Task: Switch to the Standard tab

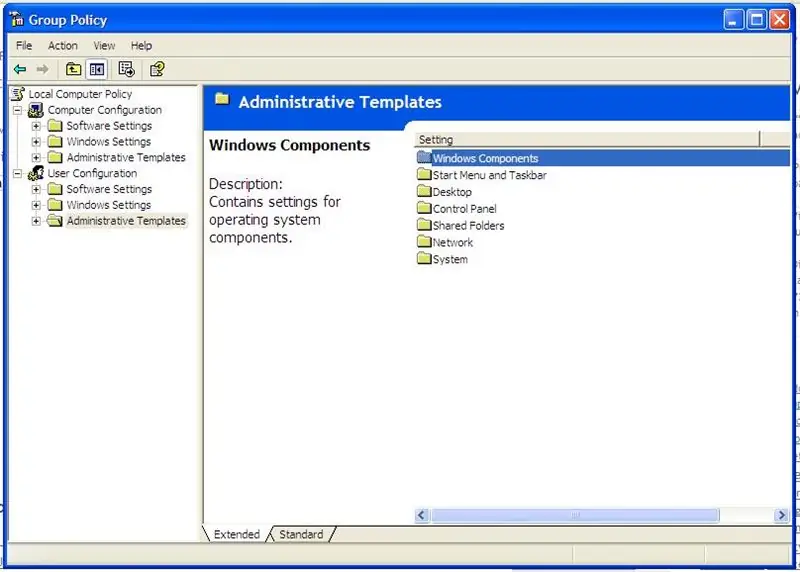Action: [301, 534]
